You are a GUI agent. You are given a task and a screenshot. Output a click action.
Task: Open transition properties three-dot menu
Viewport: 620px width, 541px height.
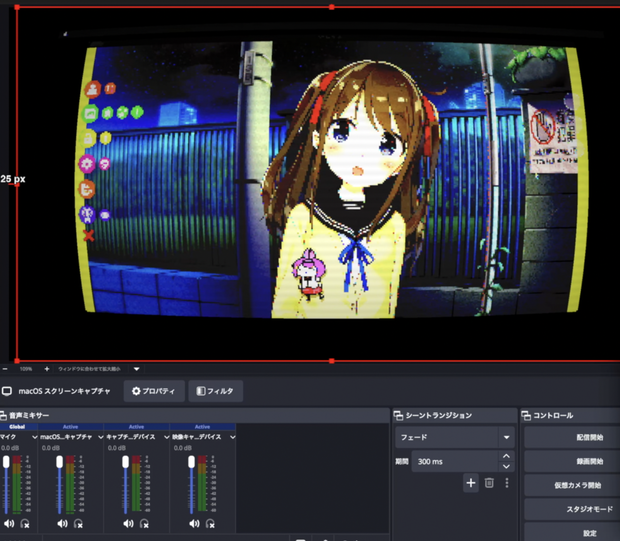[507, 483]
